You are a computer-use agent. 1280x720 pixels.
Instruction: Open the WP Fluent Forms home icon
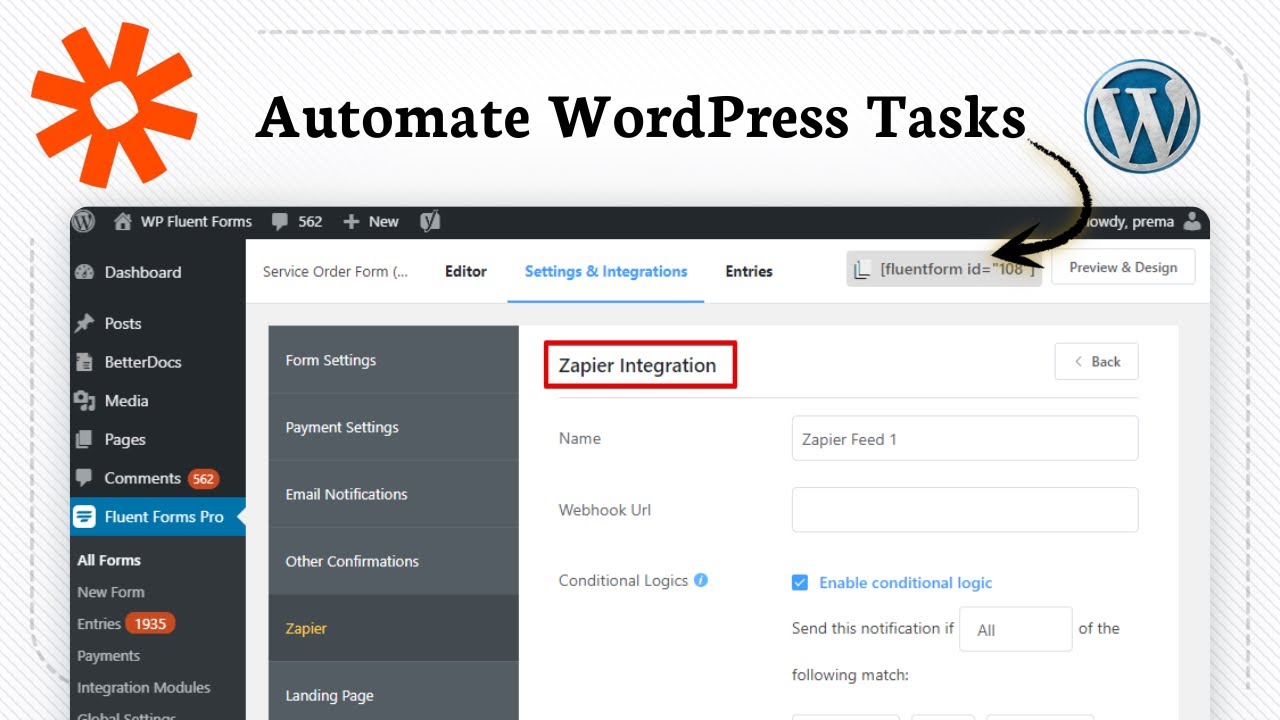coord(122,222)
